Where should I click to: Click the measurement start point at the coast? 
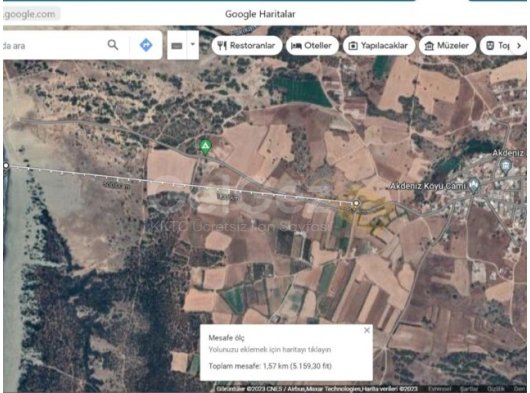(x=6, y=165)
